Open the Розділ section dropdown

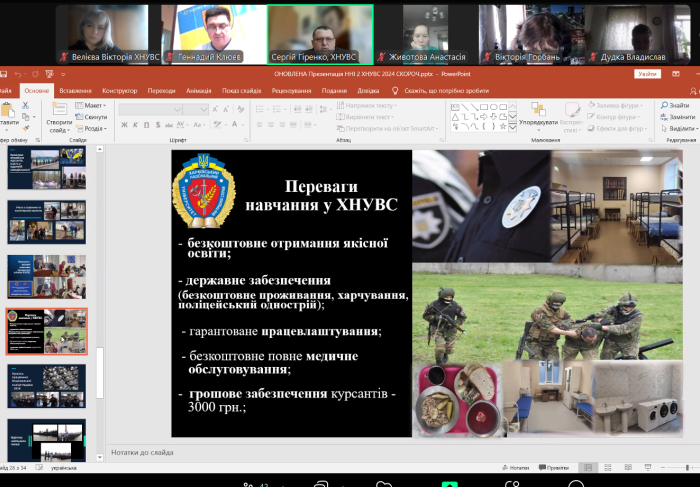(94, 128)
